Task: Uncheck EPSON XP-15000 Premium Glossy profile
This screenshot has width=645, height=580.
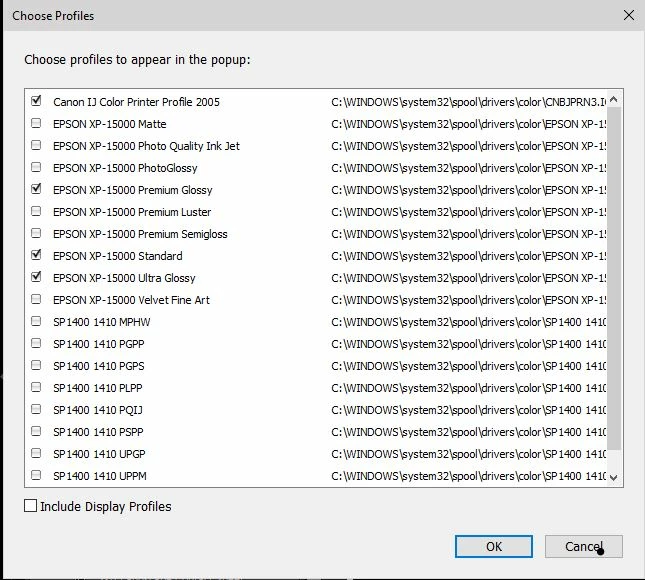Action: [36, 189]
